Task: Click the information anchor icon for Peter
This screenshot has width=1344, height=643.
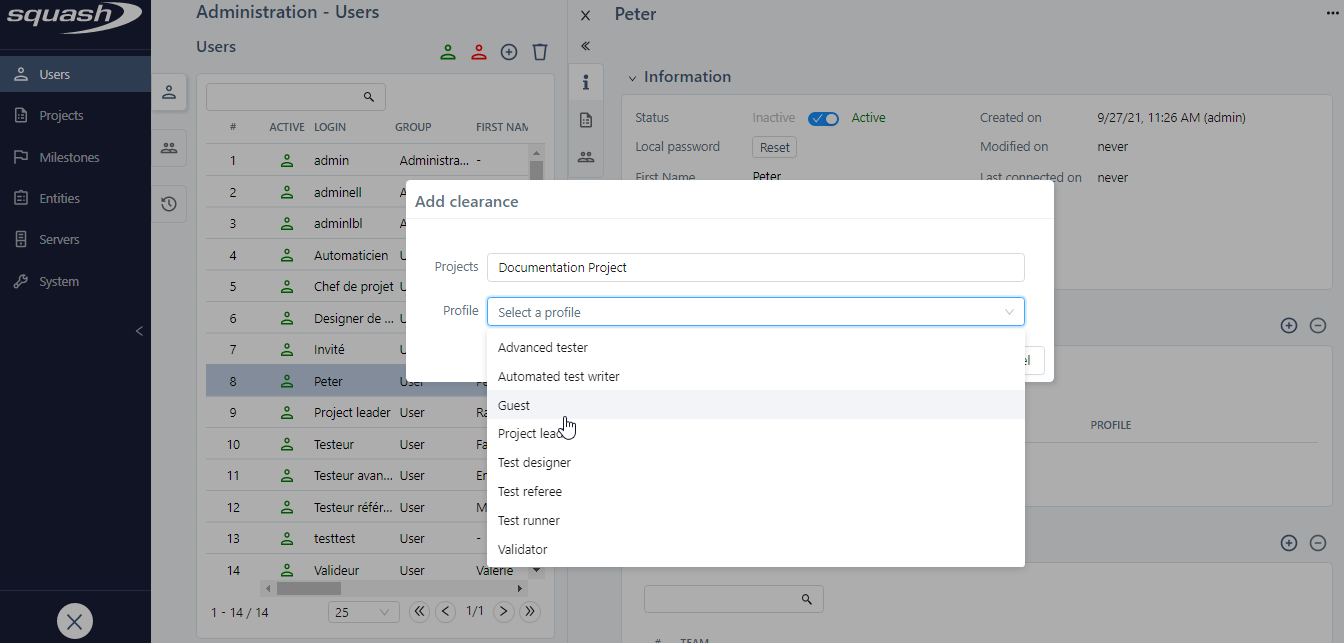Action: (586, 82)
